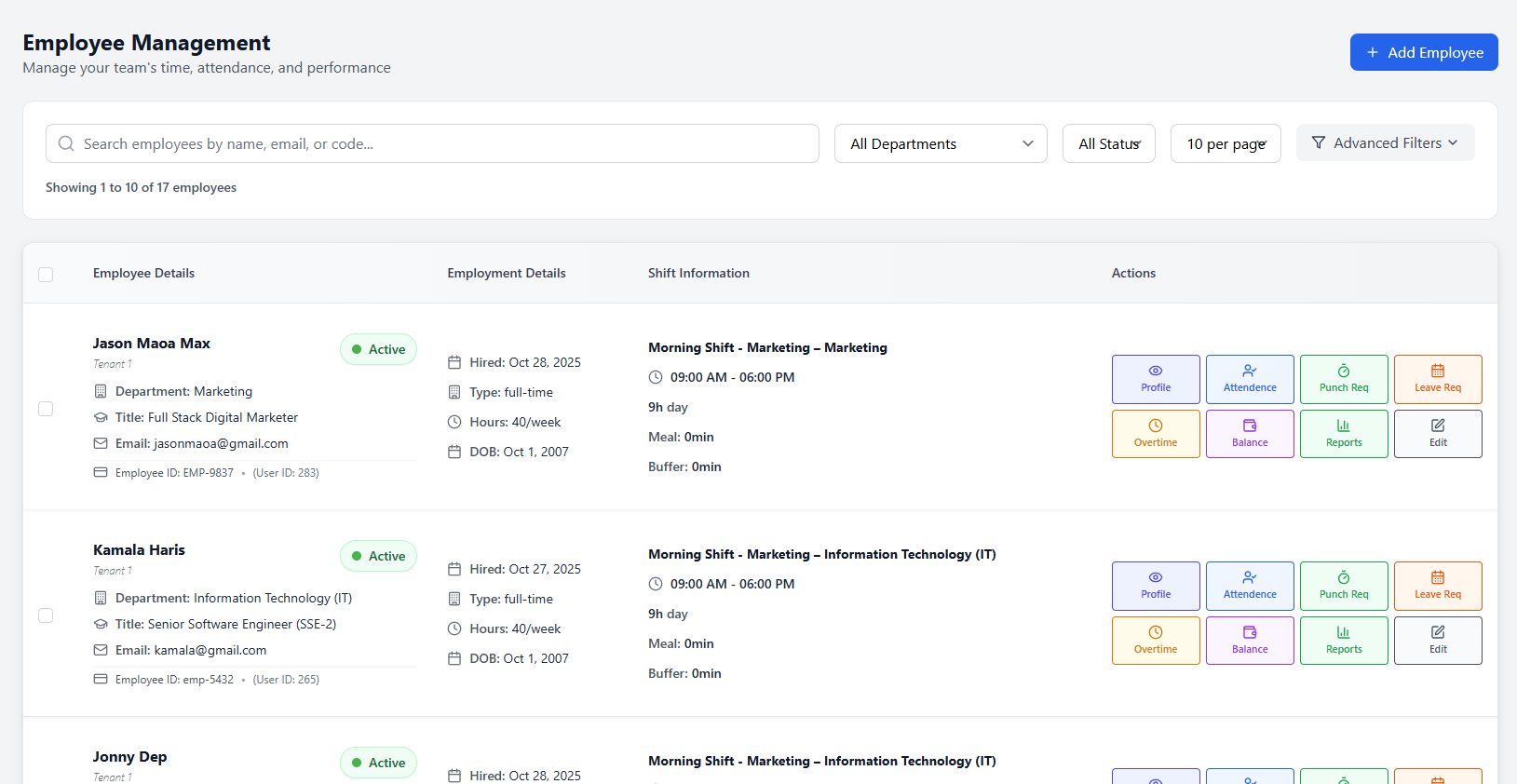
Task: Toggle select-all checkbox in table header
Action: 46,275
